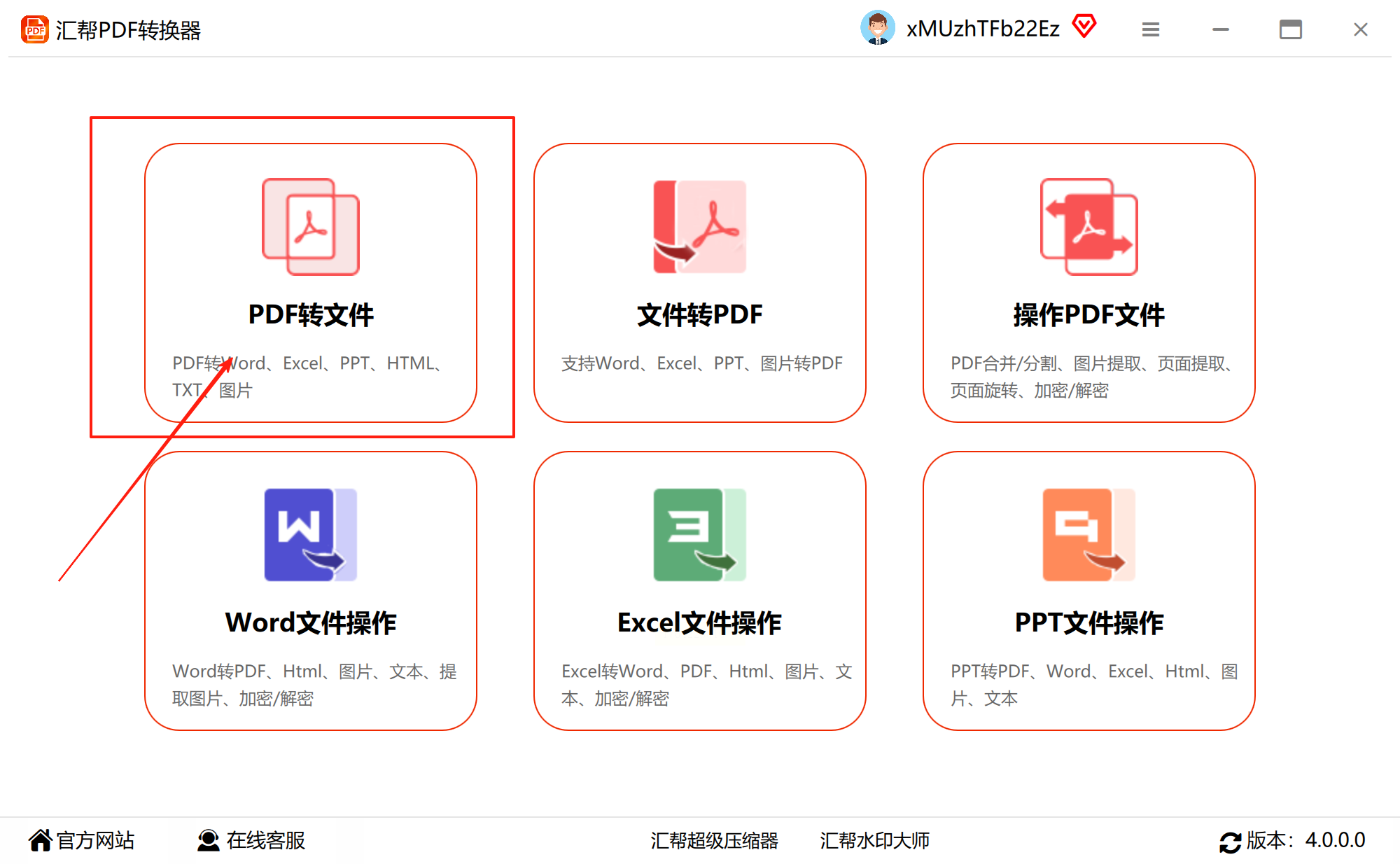
Task: Click the refresh icon next to 版本
Action: point(1230,842)
